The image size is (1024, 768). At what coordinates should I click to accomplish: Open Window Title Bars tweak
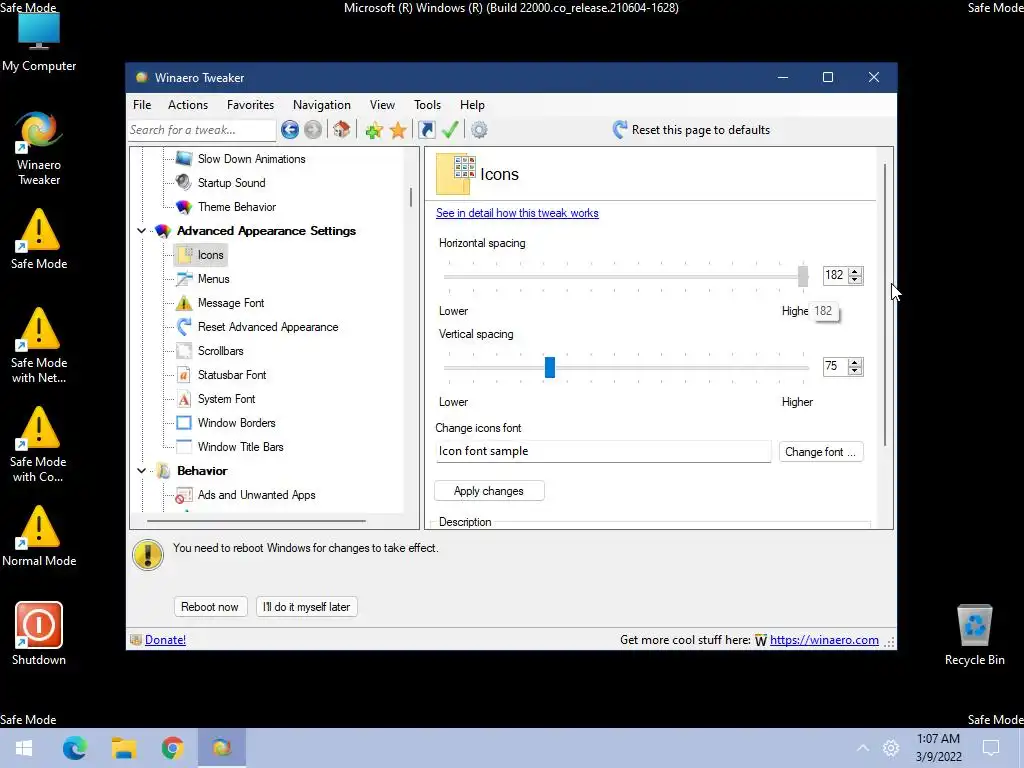point(240,447)
